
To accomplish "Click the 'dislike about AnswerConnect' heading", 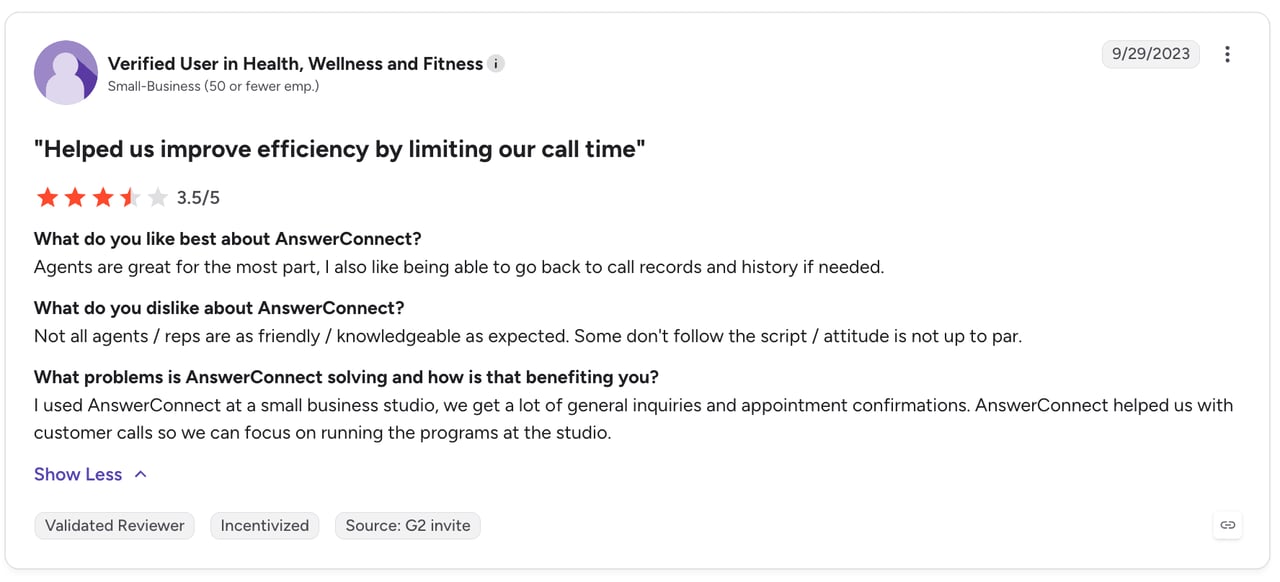I will 219,308.
